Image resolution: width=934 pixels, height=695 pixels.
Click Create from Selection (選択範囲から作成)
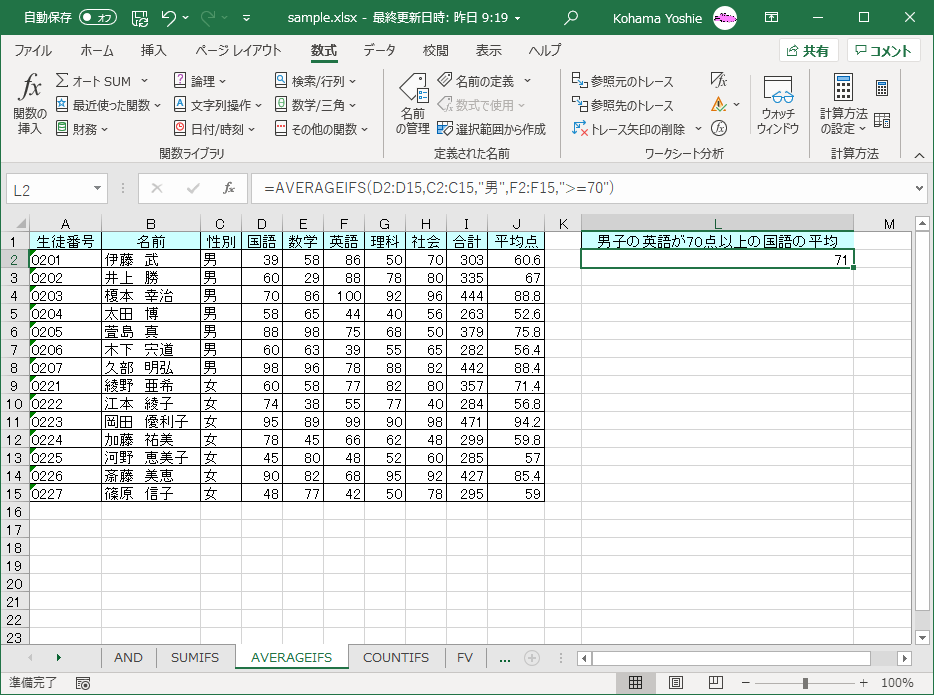pyautogui.click(x=491, y=129)
